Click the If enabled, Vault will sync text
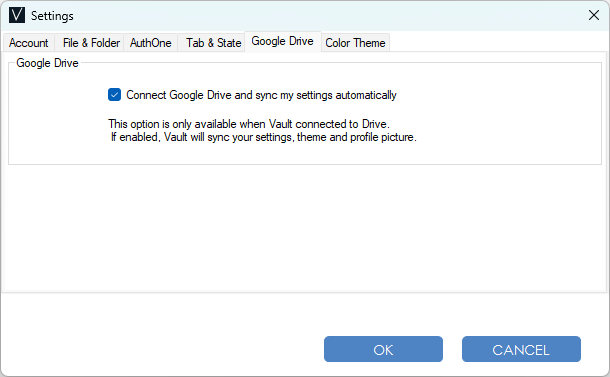The height and width of the screenshot is (377, 610). coord(263,137)
